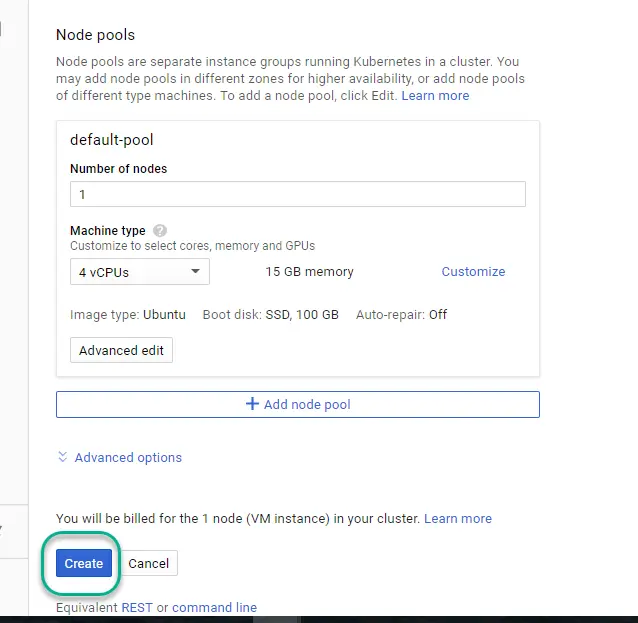This screenshot has width=638, height=623.
Task: Open Advanced edit for default-pool
Action: [121, 350]
